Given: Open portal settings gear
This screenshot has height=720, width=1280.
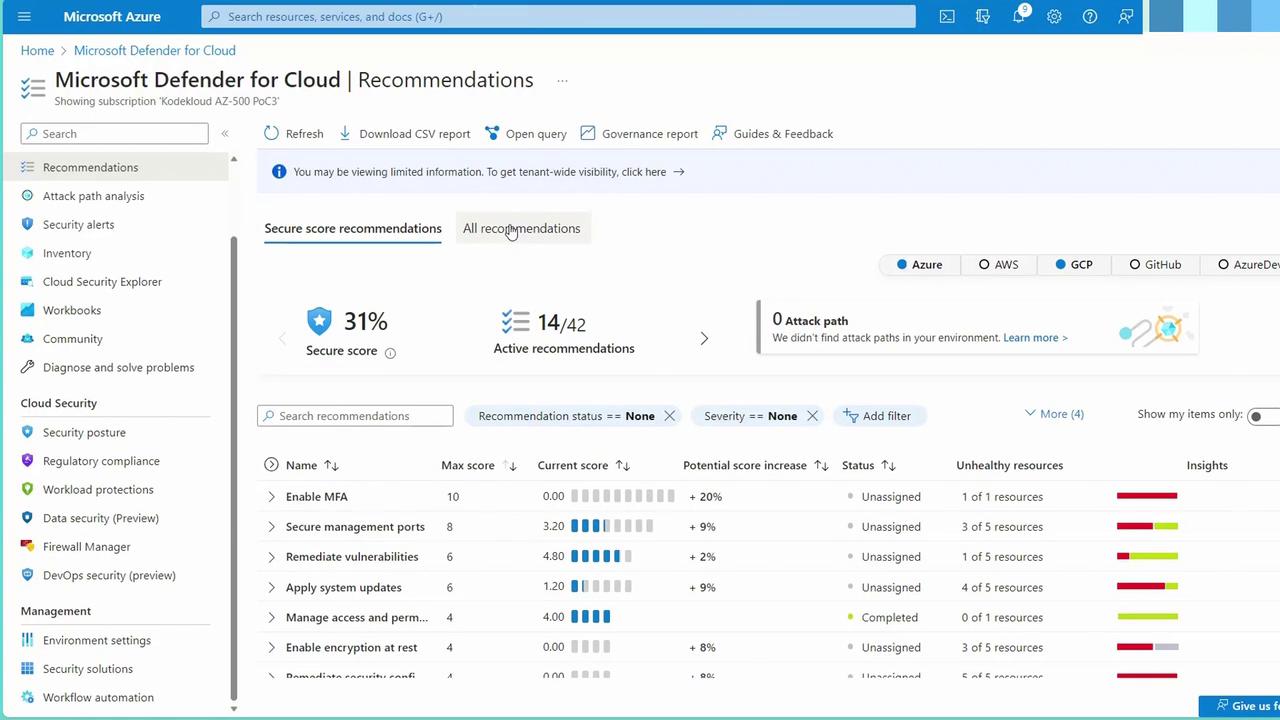Looking at the screenshot, I should (1054, 17).
